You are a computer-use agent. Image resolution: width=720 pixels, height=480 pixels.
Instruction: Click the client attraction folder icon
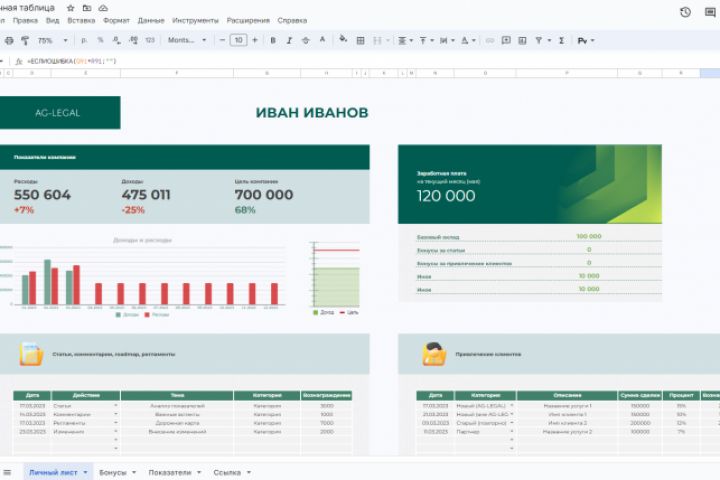[x=434, y=354]
